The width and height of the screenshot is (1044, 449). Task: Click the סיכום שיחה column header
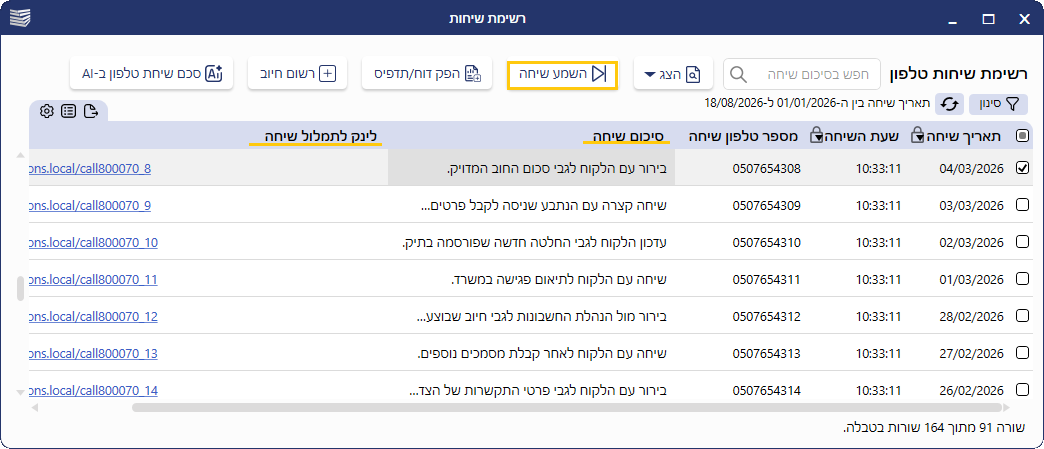pyautogui.click(x=625, y=137)
